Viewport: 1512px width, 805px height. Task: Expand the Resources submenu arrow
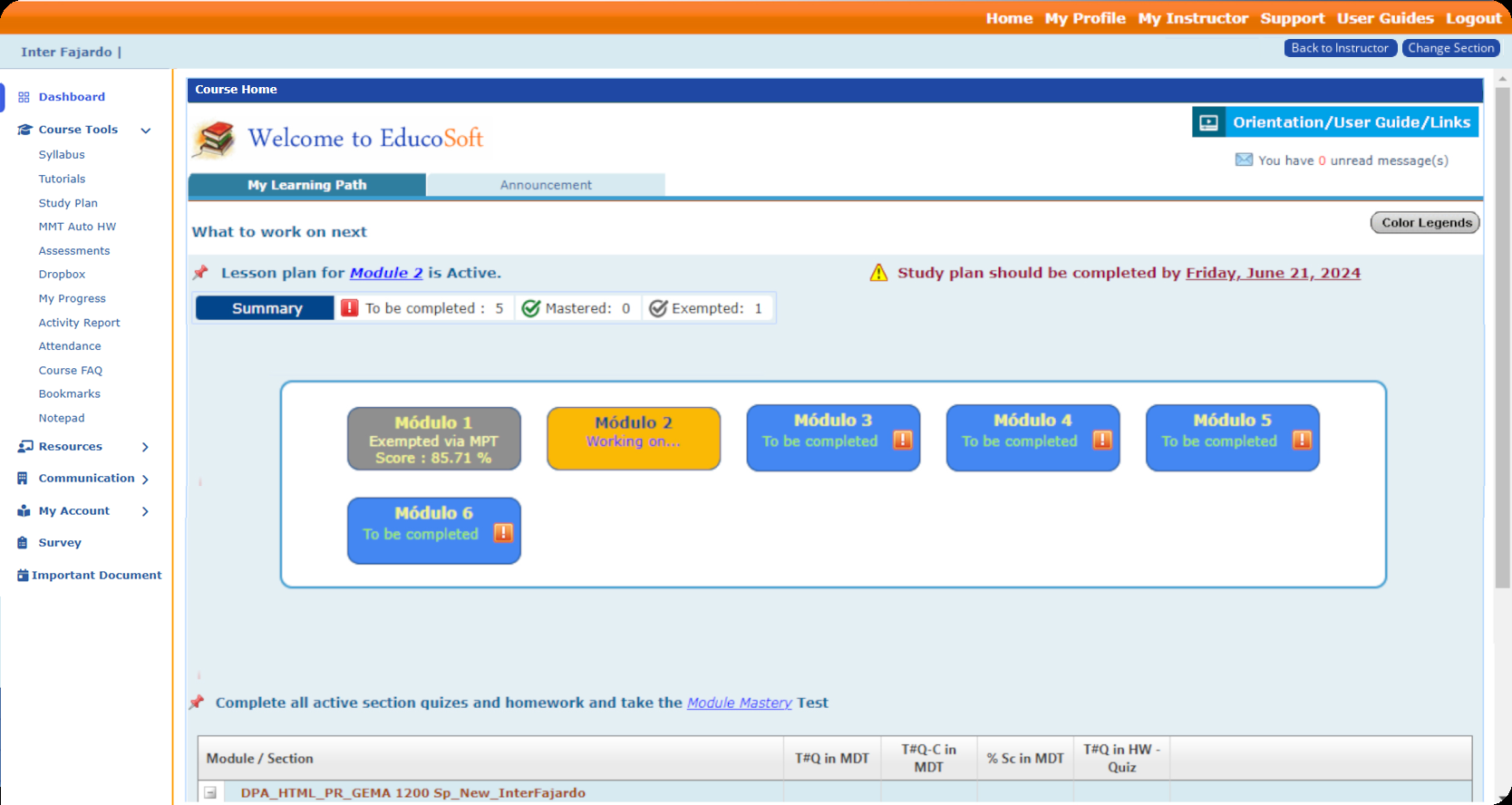[145, 447]
